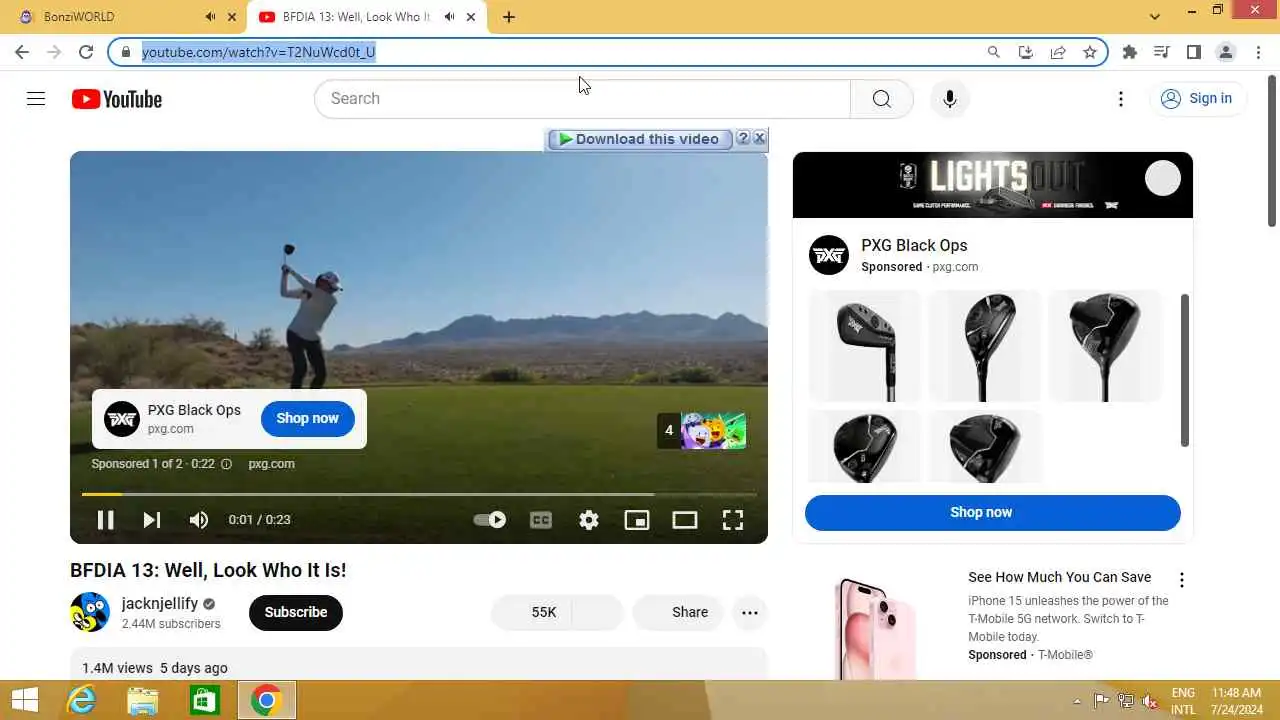The image size is (1280, 720).
Task: Subscribe to jacknjellify channel
Action: [296, 612]
